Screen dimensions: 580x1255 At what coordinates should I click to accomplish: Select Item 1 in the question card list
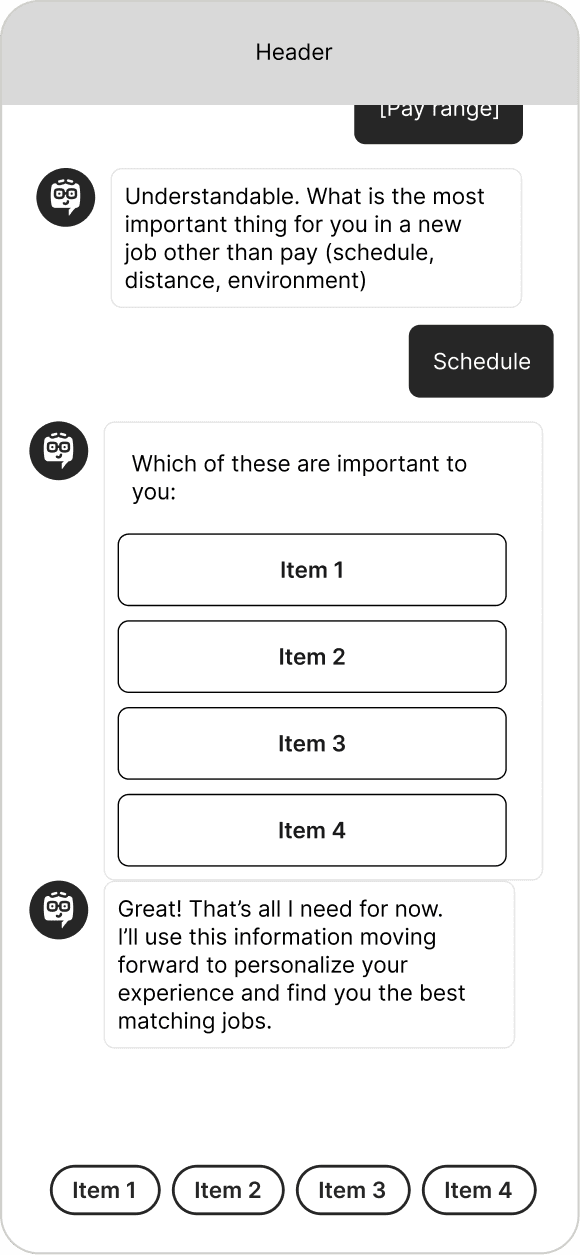click(x=312, y=570)
